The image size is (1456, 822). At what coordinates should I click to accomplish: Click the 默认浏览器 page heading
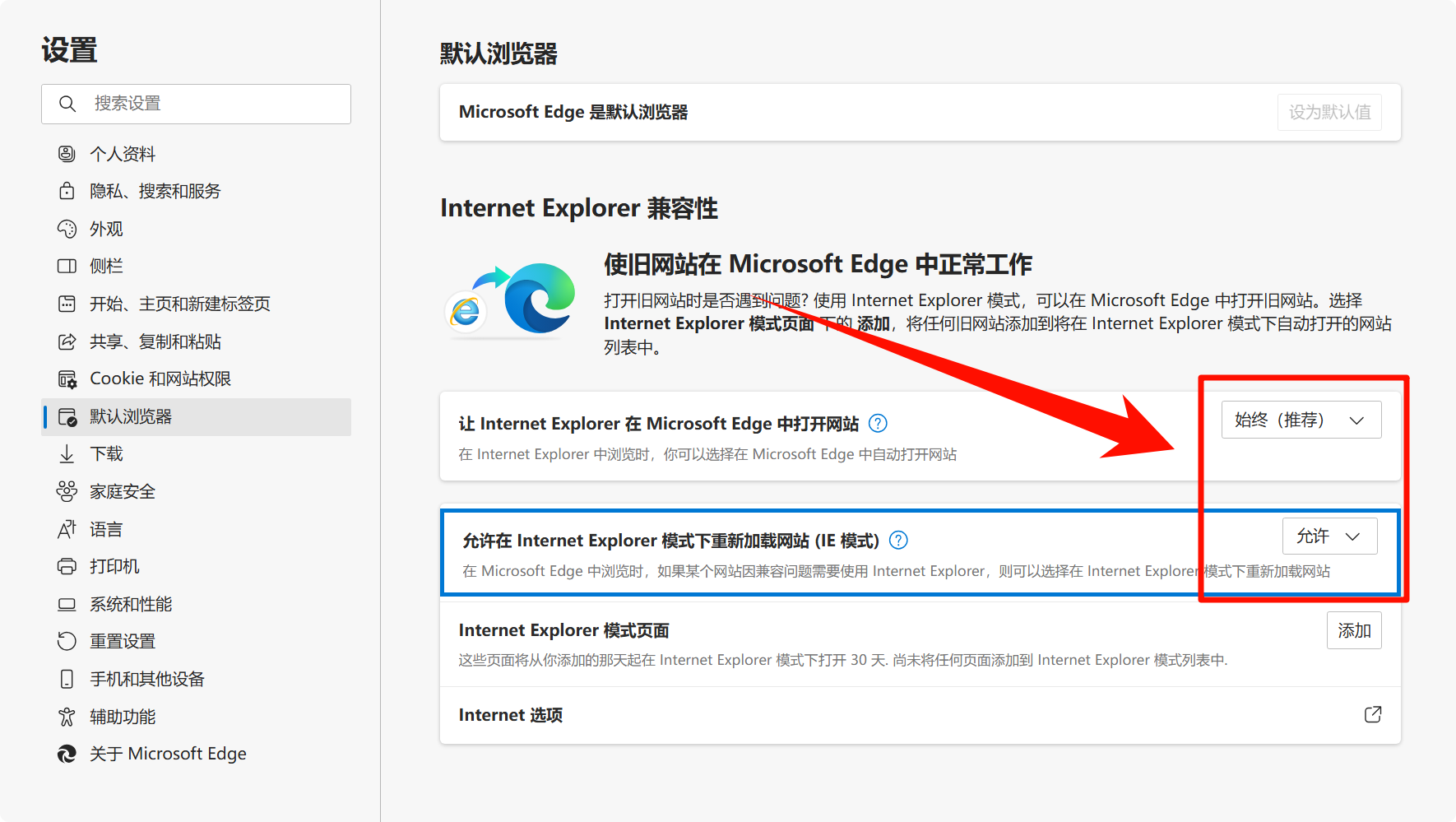tap(498, 54)
